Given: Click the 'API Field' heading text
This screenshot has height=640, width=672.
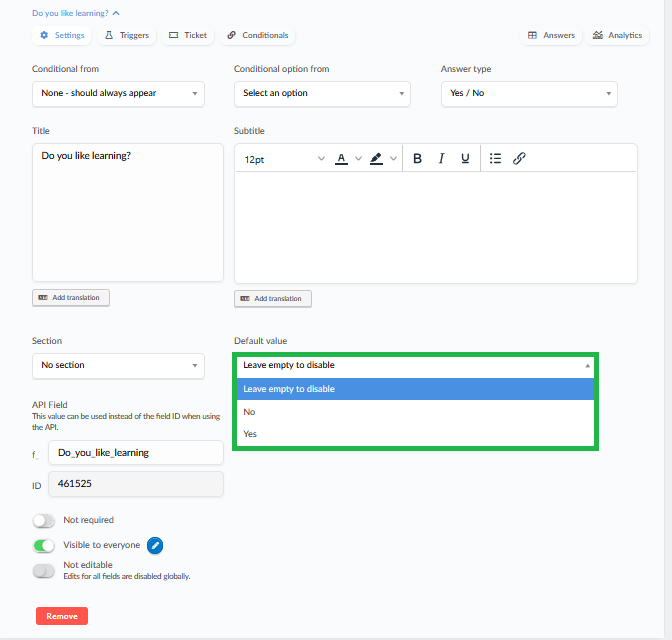Looking at the screenshot, I should tap(50, 405).
